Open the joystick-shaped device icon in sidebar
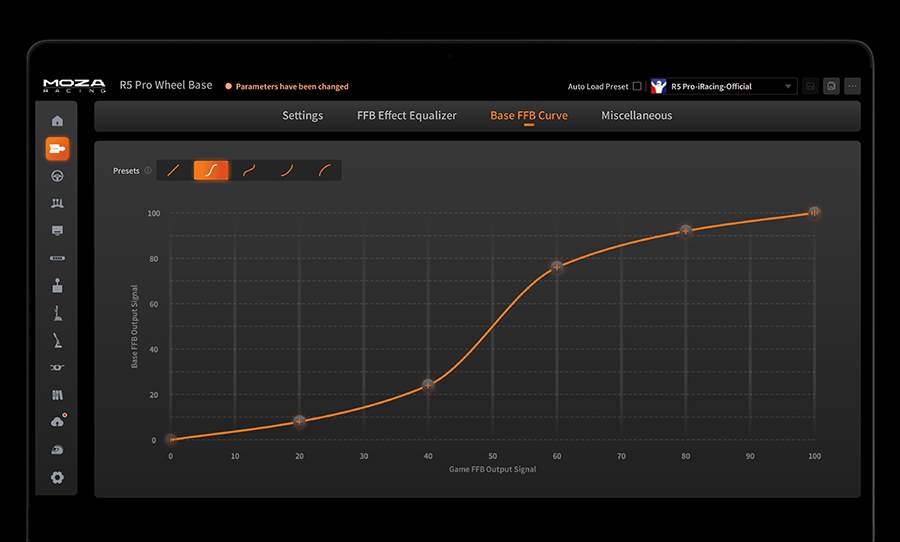The height and width of the screenshot is (542, 900). point(57,285)
